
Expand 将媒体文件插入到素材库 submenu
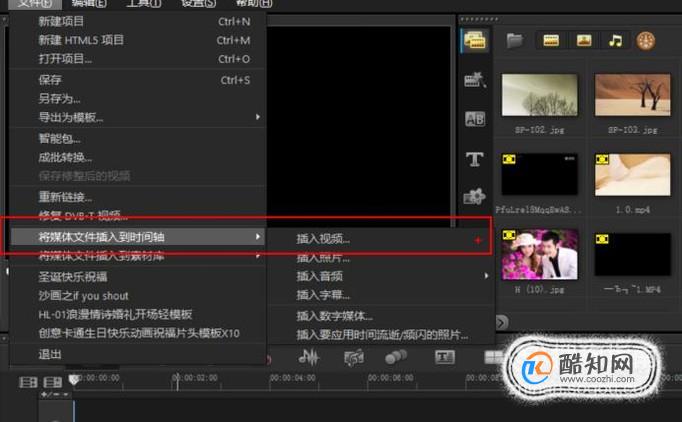[x=138, y=256]
